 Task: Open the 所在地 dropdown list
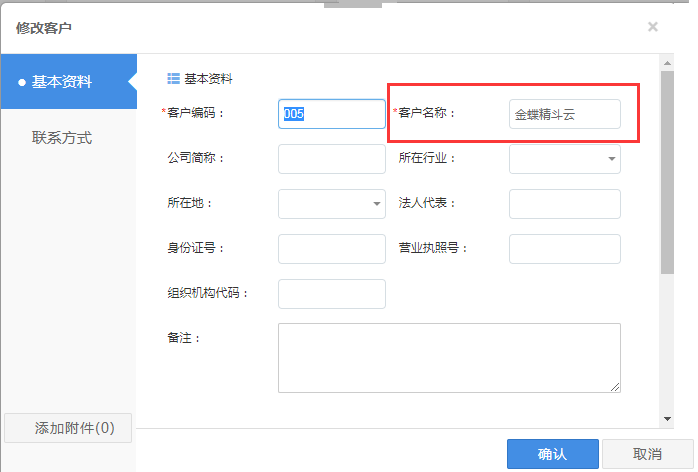tap(331, 204)
